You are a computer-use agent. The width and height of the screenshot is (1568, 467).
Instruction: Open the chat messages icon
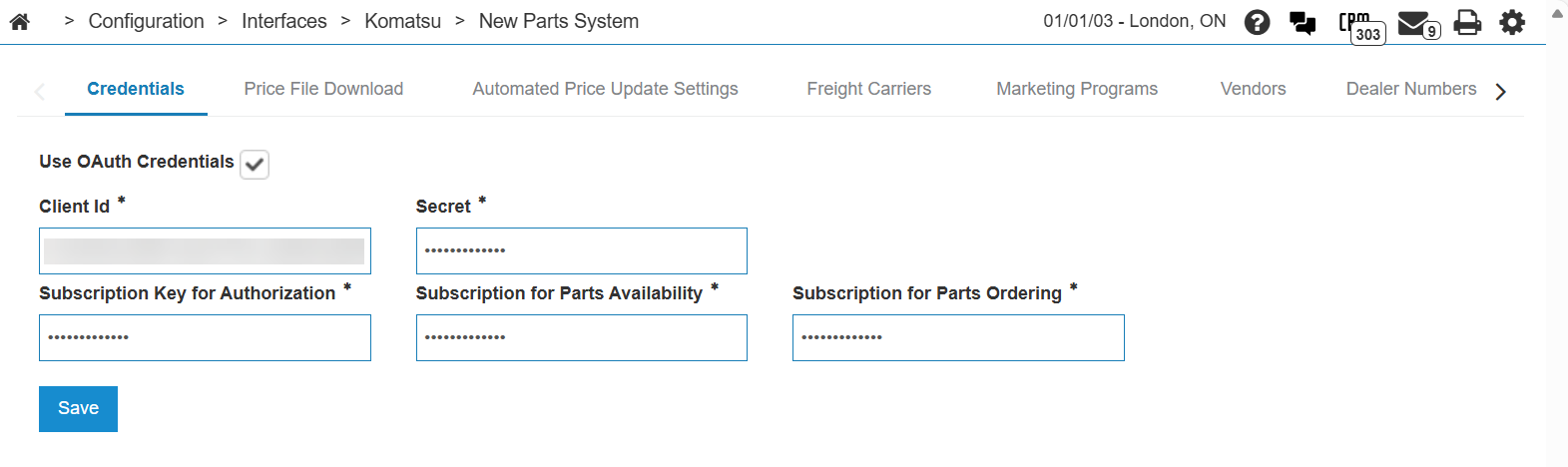coord(1303,22)
